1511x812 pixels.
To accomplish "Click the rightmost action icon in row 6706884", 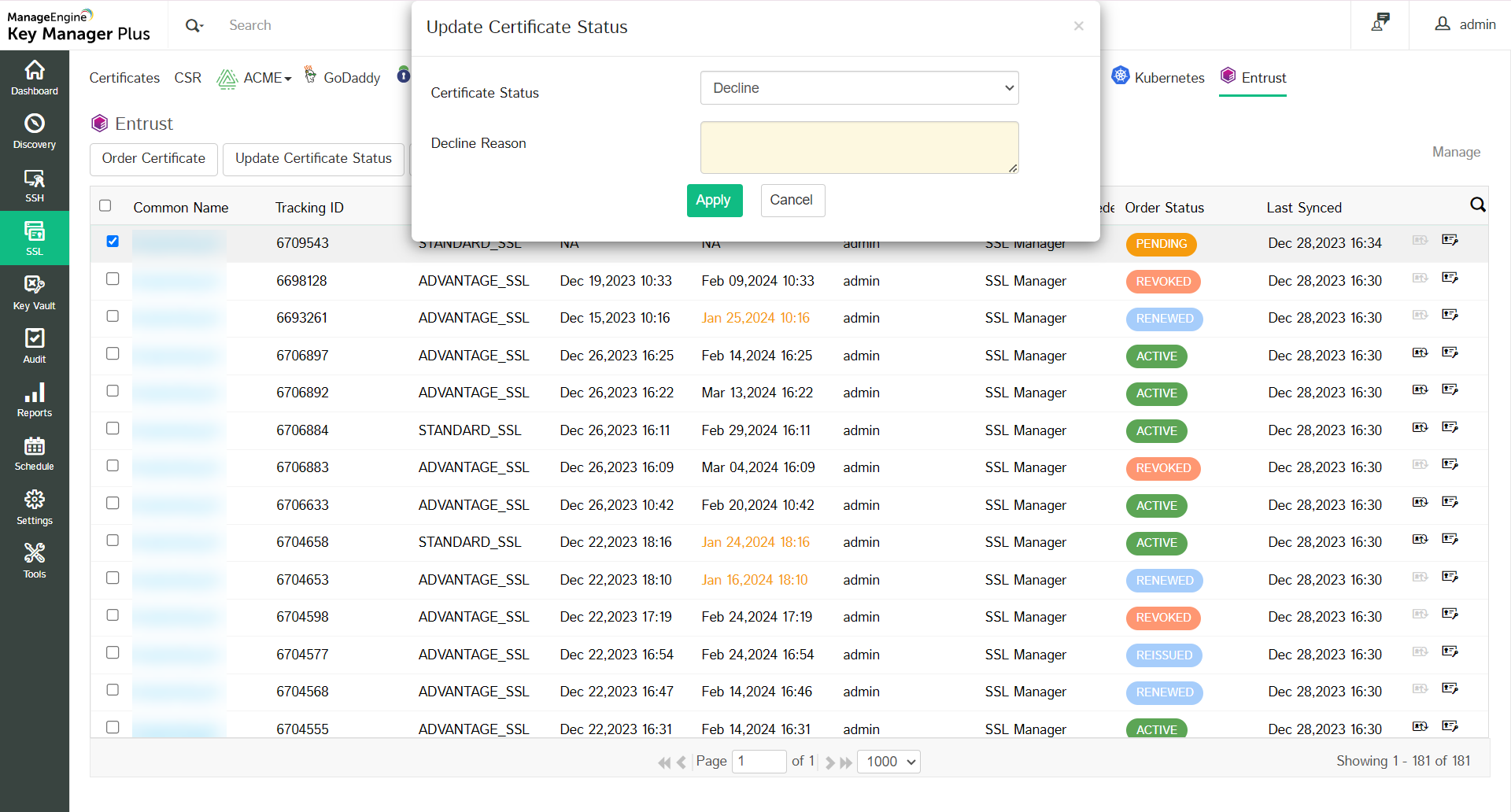I will click(1450, 427).
